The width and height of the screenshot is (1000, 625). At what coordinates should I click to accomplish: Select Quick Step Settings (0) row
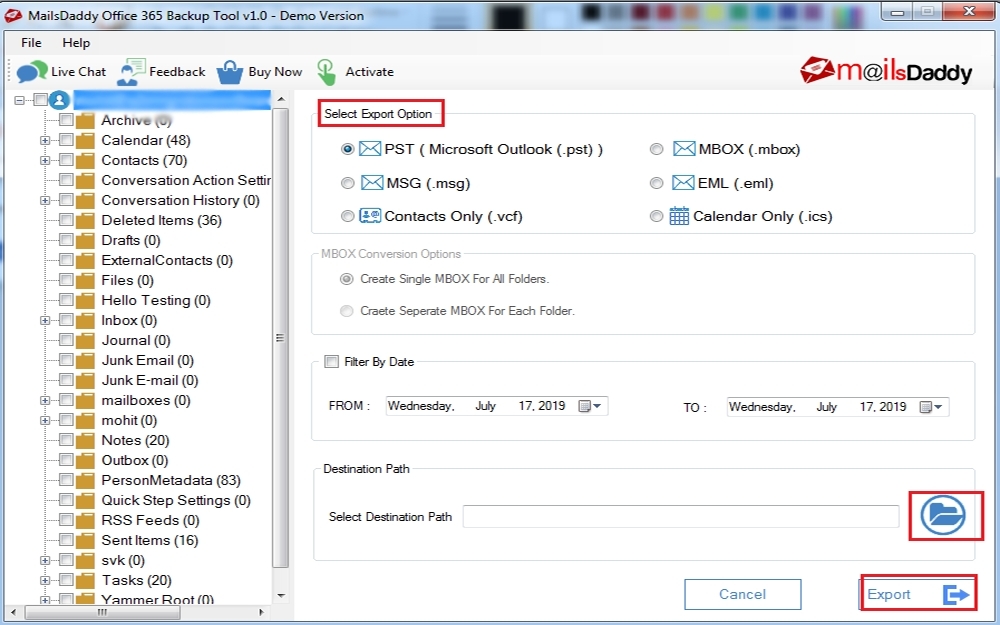pyautogui.click(x=176, y=501)
